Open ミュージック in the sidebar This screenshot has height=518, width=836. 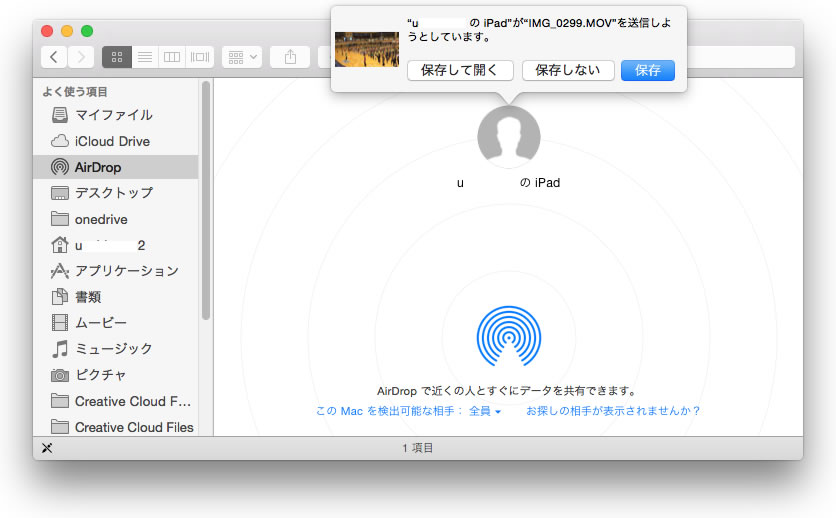(116, 349)
